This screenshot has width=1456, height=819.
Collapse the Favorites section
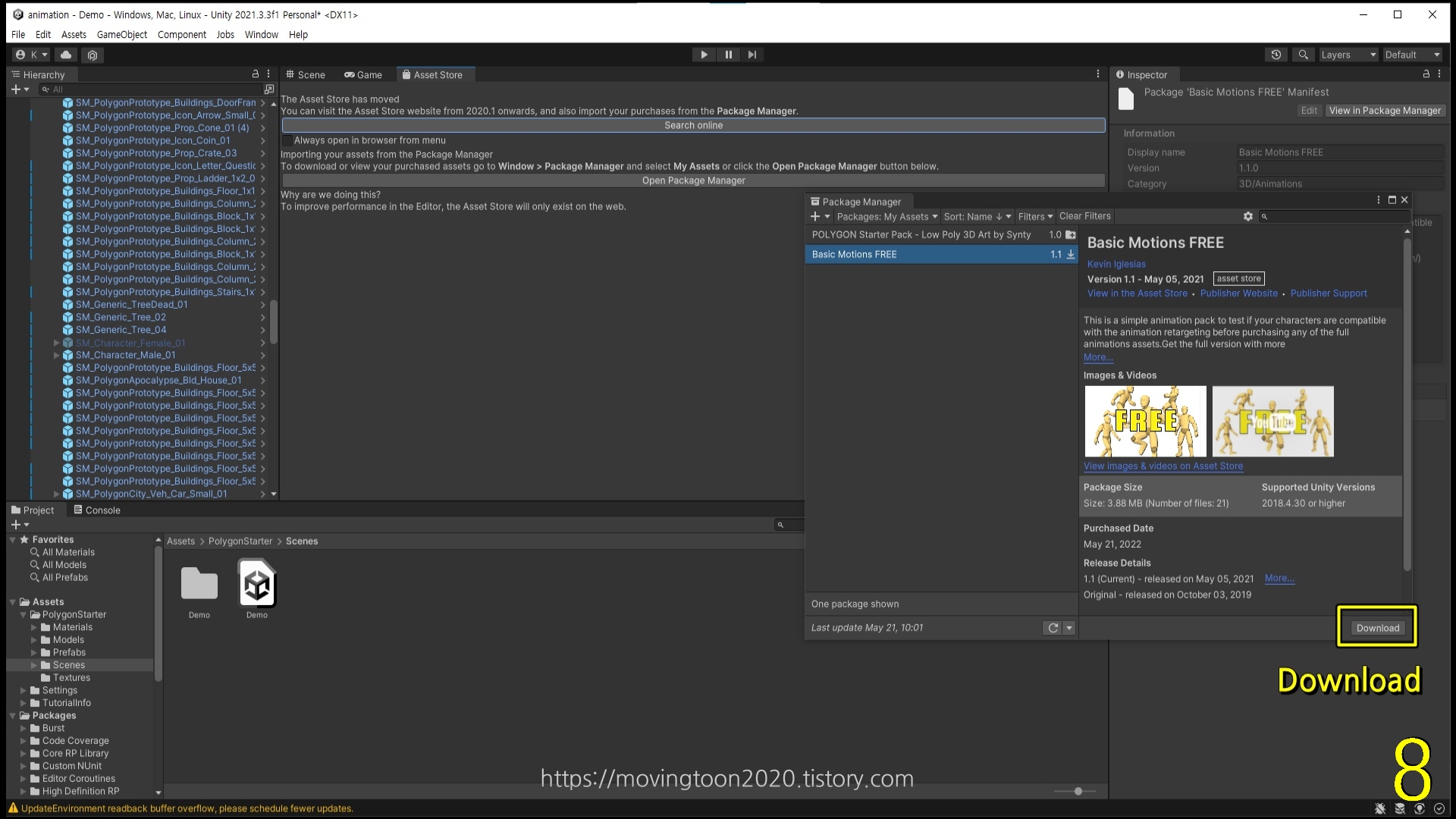(13, 540)
